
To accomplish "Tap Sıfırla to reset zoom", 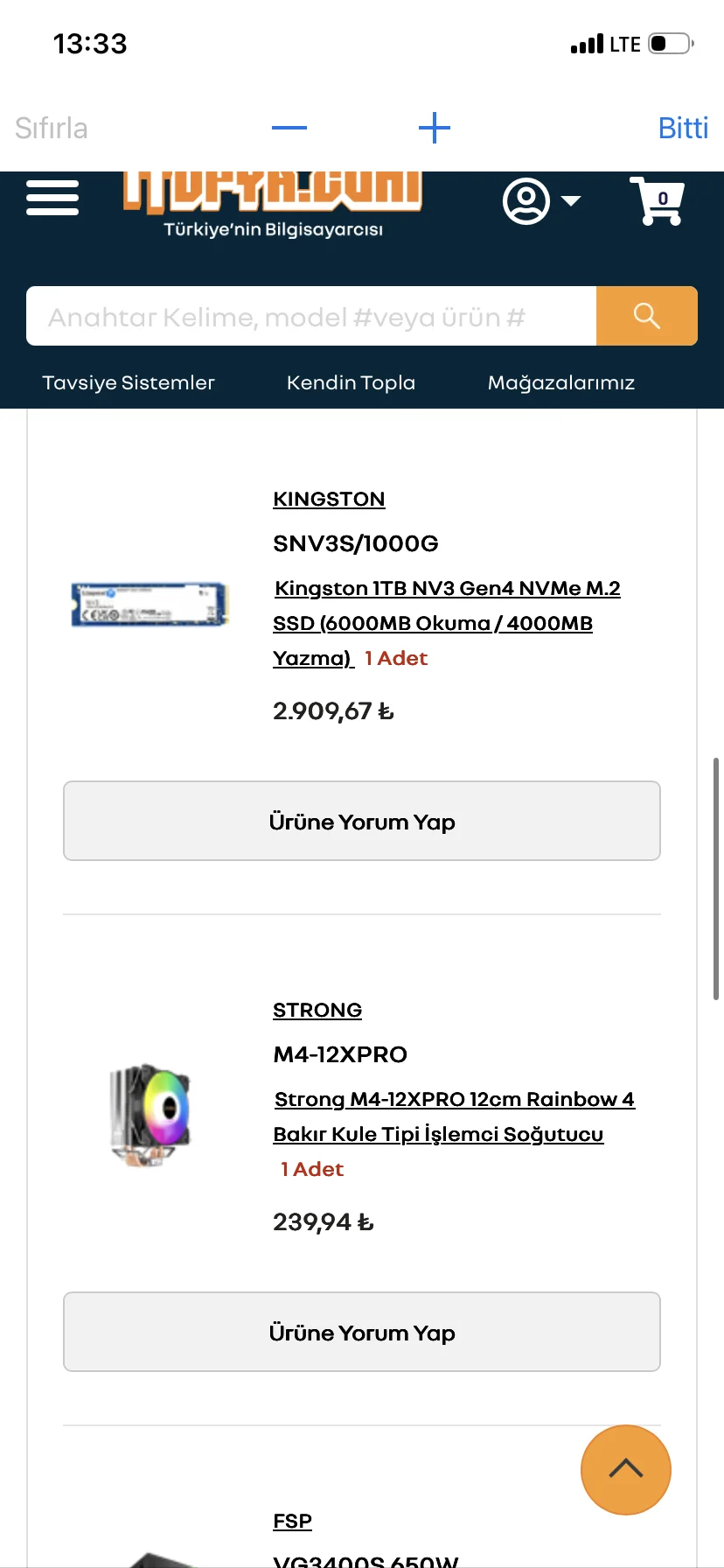I will pos(52,128).
